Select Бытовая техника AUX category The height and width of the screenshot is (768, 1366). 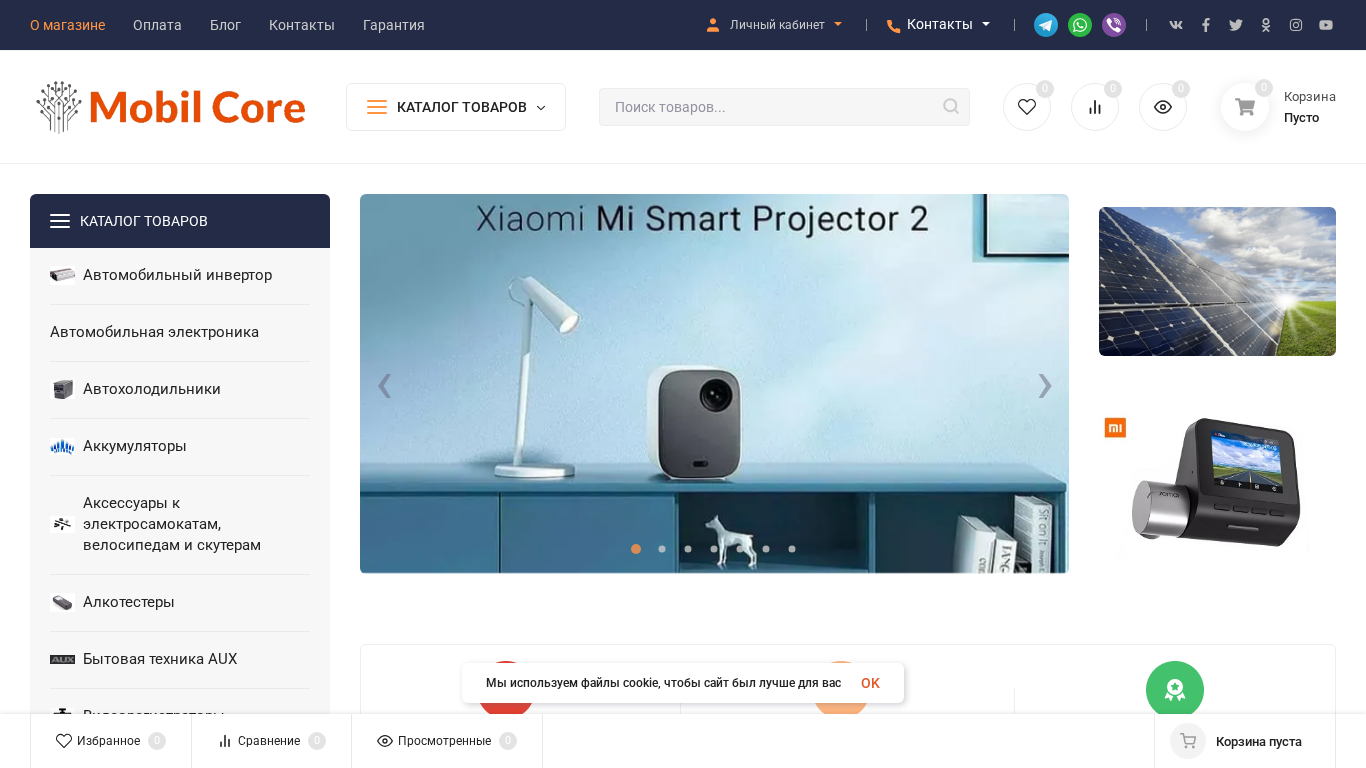point(180,659)
